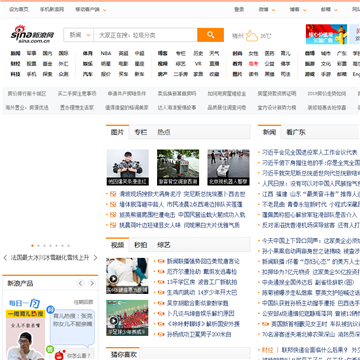
Task: Open middle street-scene photo thumbnail
Action: [178, 167]
